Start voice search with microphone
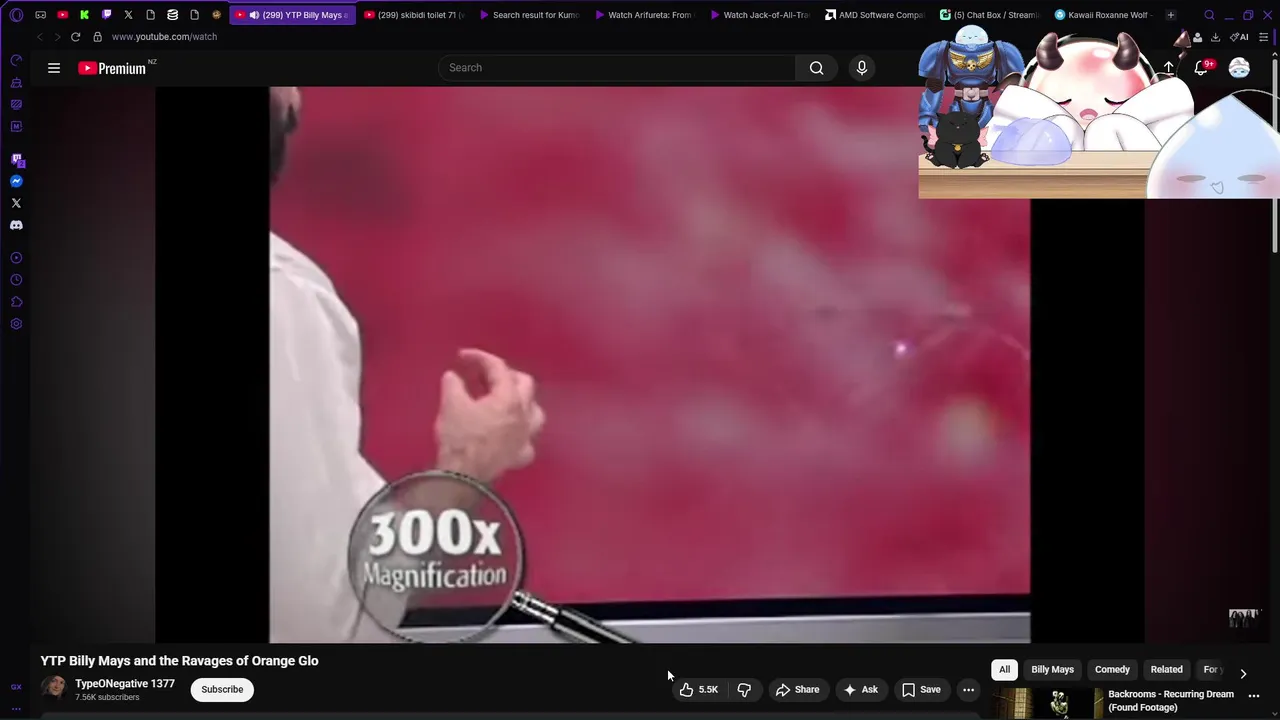The height and width of the screenshot is (720, 1280). (x=862, y=68)
